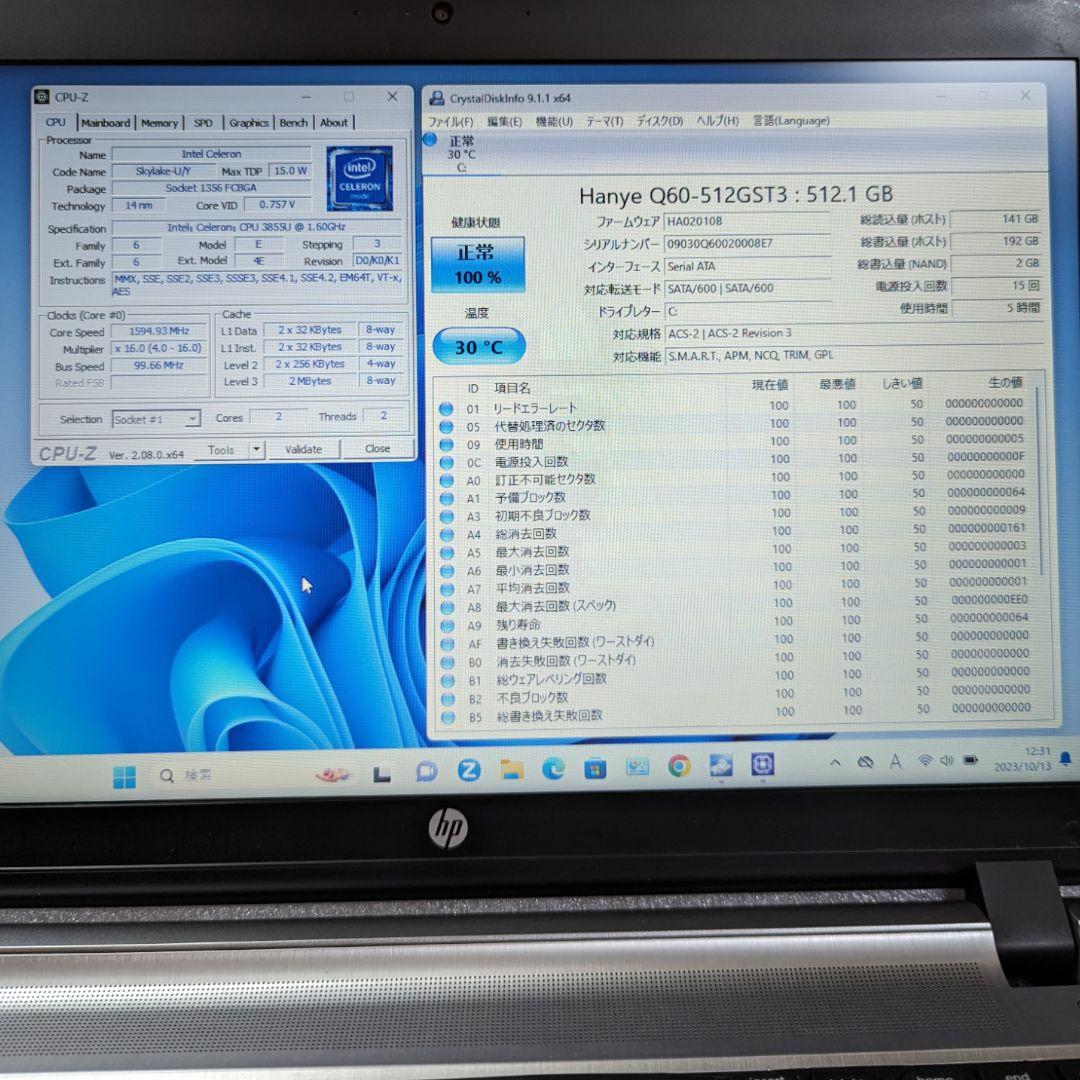Open File Explorer from the taskbar
The height and width of the screenshot is (1080, 1080).
coord(512,769)
